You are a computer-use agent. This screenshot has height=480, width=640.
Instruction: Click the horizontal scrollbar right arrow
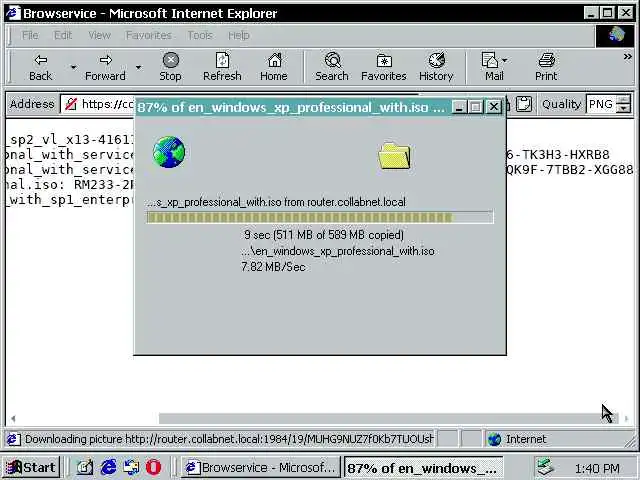[626, 418]
